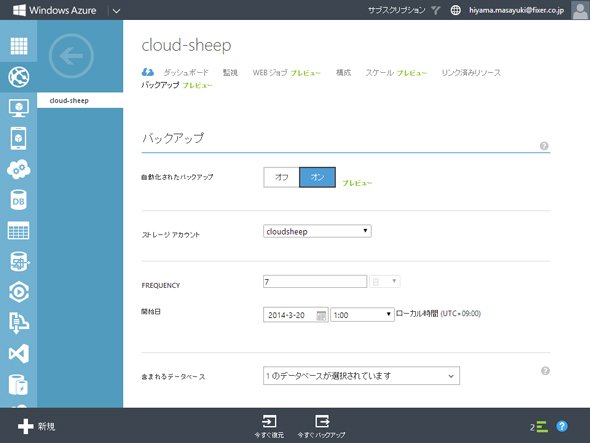
Task: Click the user avatar picture
Action: click(580, 10)
